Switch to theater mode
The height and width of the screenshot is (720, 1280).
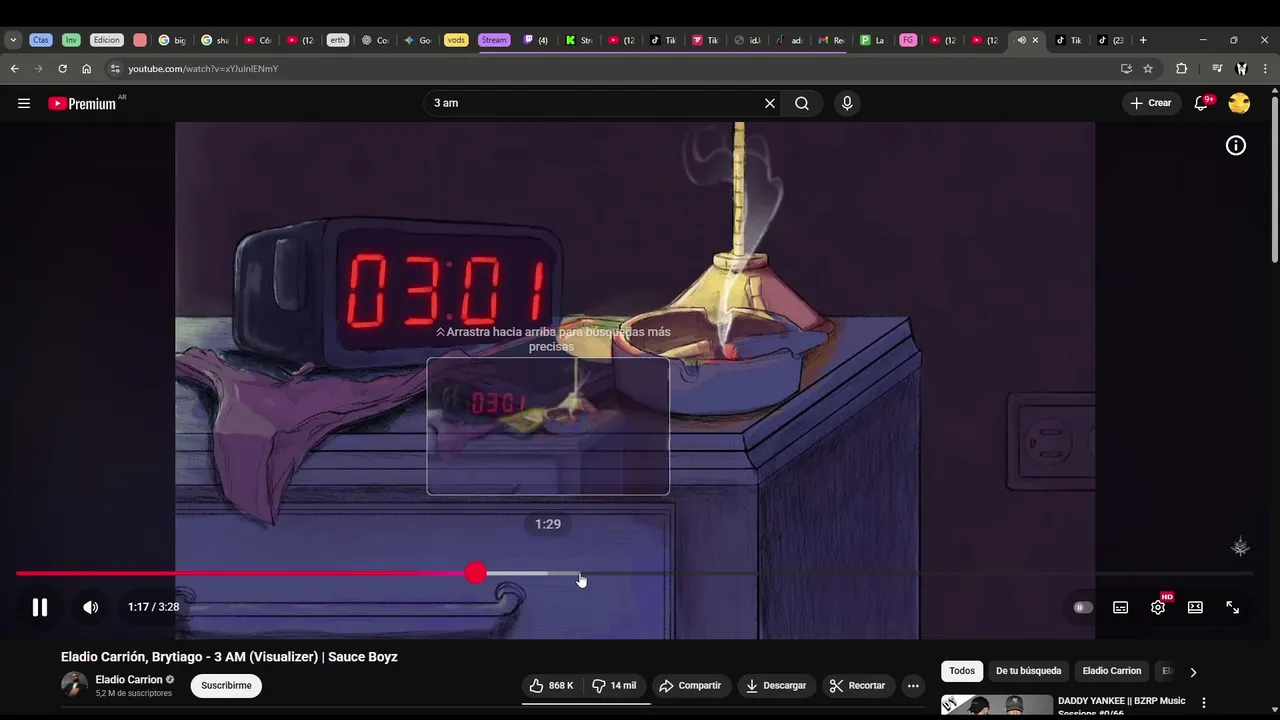(1195, 607)
